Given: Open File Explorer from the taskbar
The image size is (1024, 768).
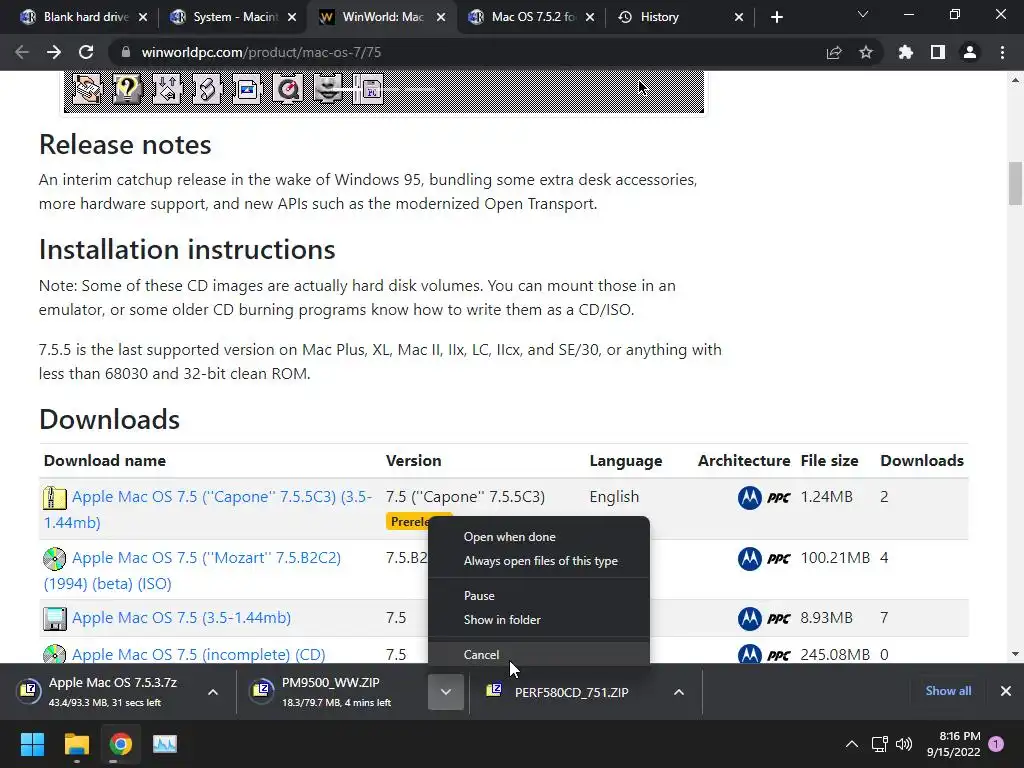Looking at the screenshot, I should tap(76, 744).
